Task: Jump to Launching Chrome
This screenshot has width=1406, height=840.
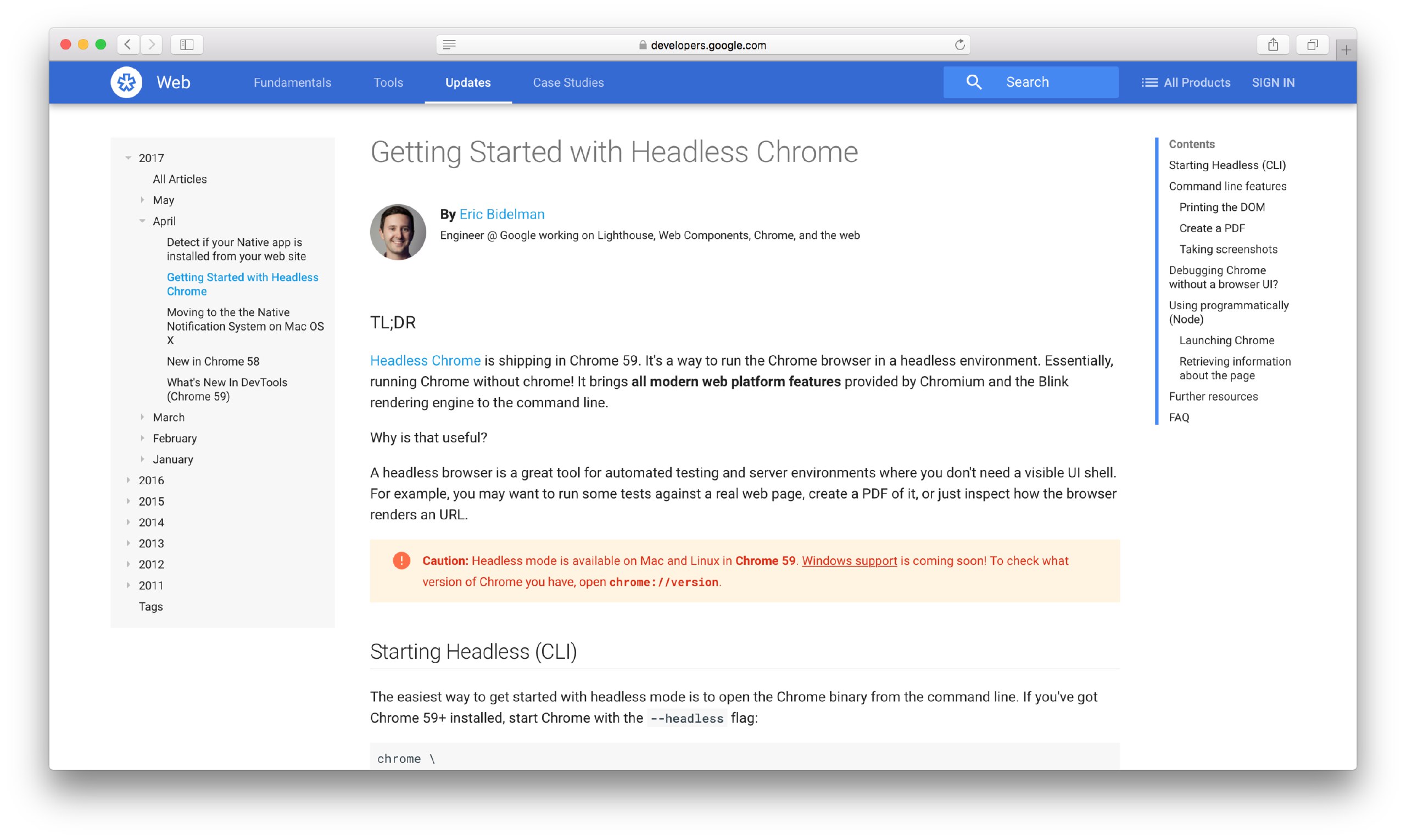Action: 1226,340
